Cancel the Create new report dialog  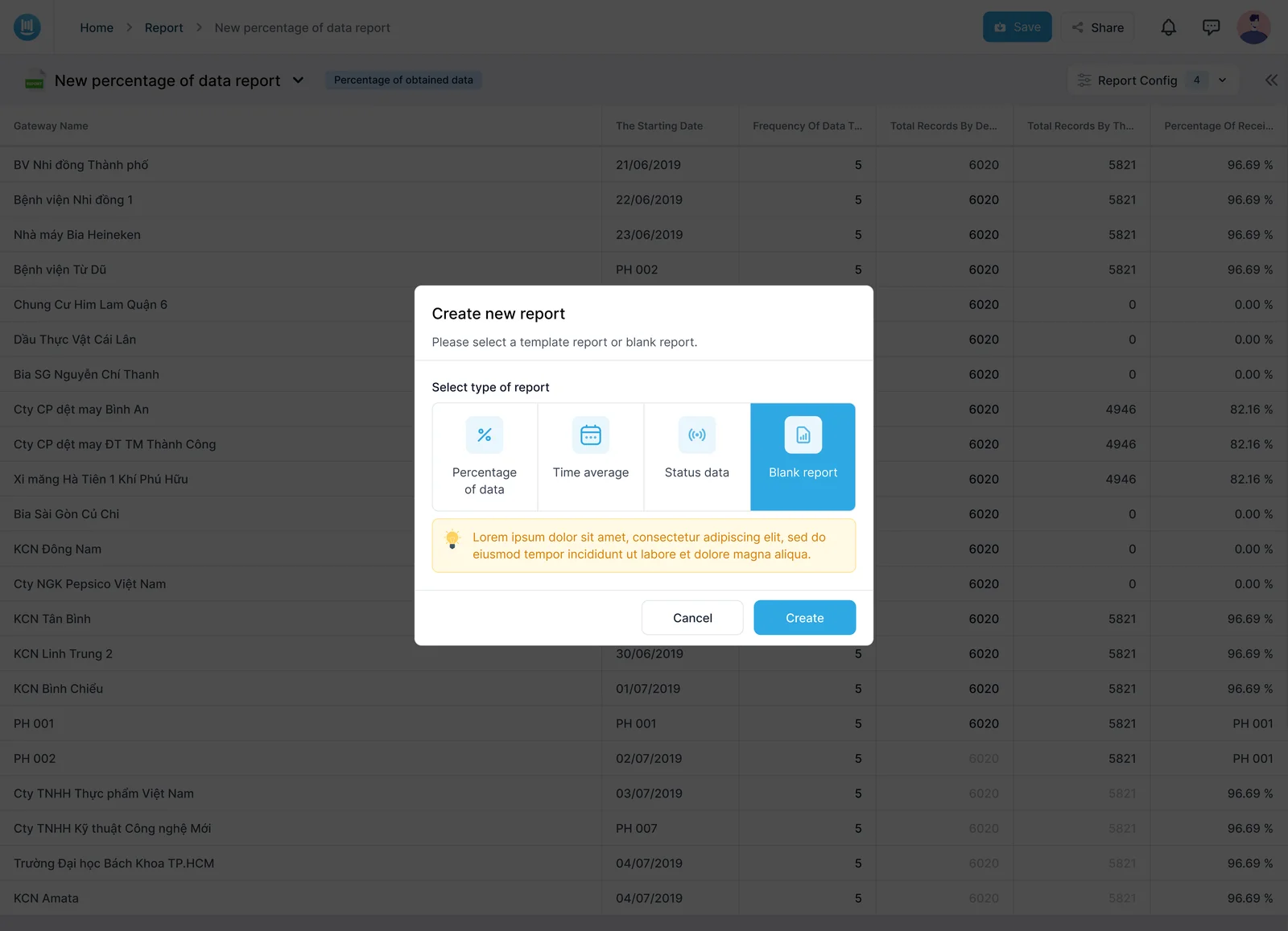[692, 618]
